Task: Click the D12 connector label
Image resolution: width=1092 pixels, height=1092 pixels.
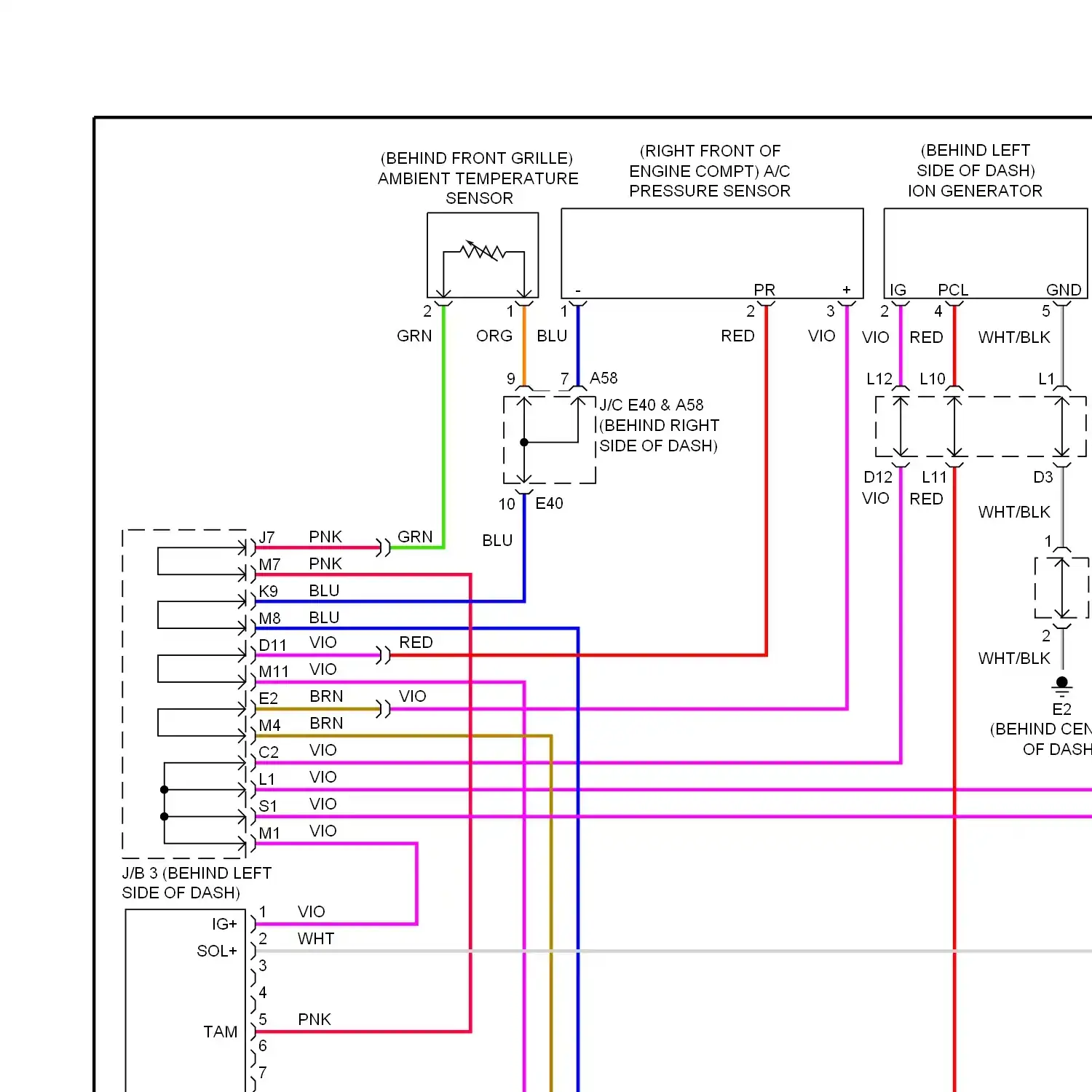Action: 878,477
